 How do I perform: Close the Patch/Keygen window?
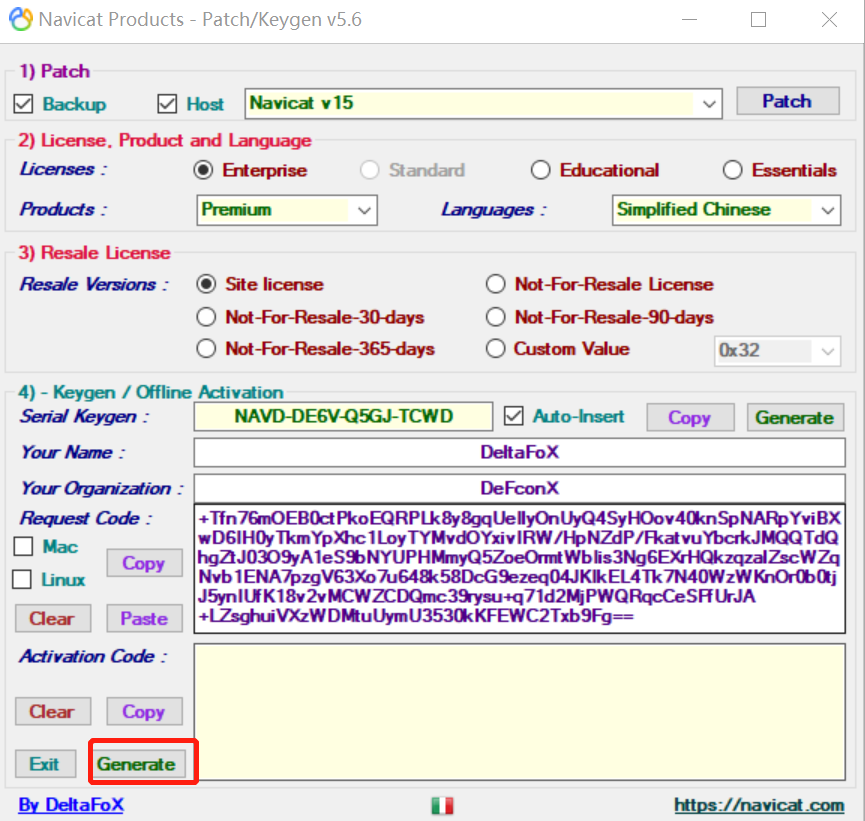(x=829, y=20)
